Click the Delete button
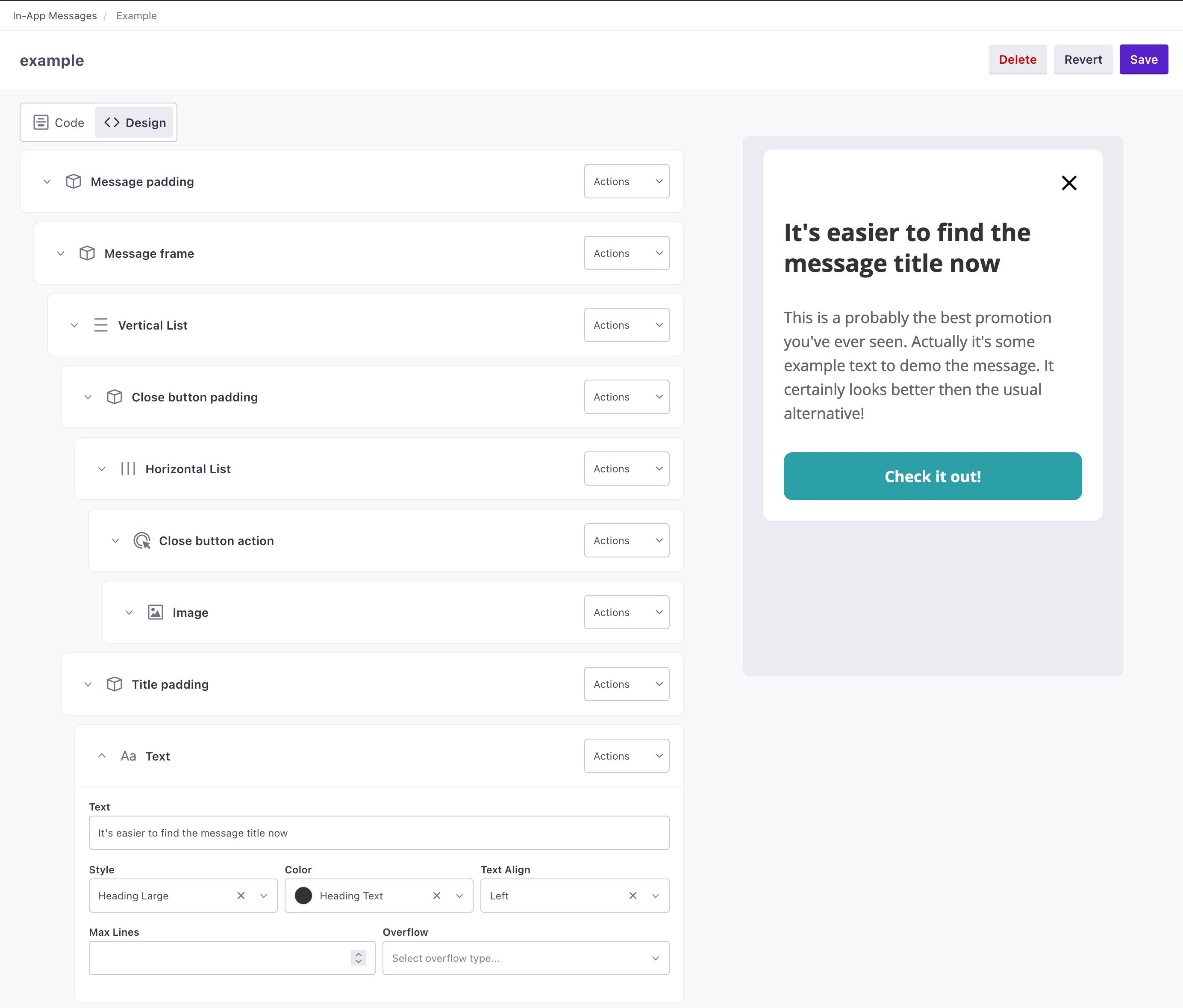Image resolution: width=1183 pixels, height=1008 pixels. pos(1017,58)
